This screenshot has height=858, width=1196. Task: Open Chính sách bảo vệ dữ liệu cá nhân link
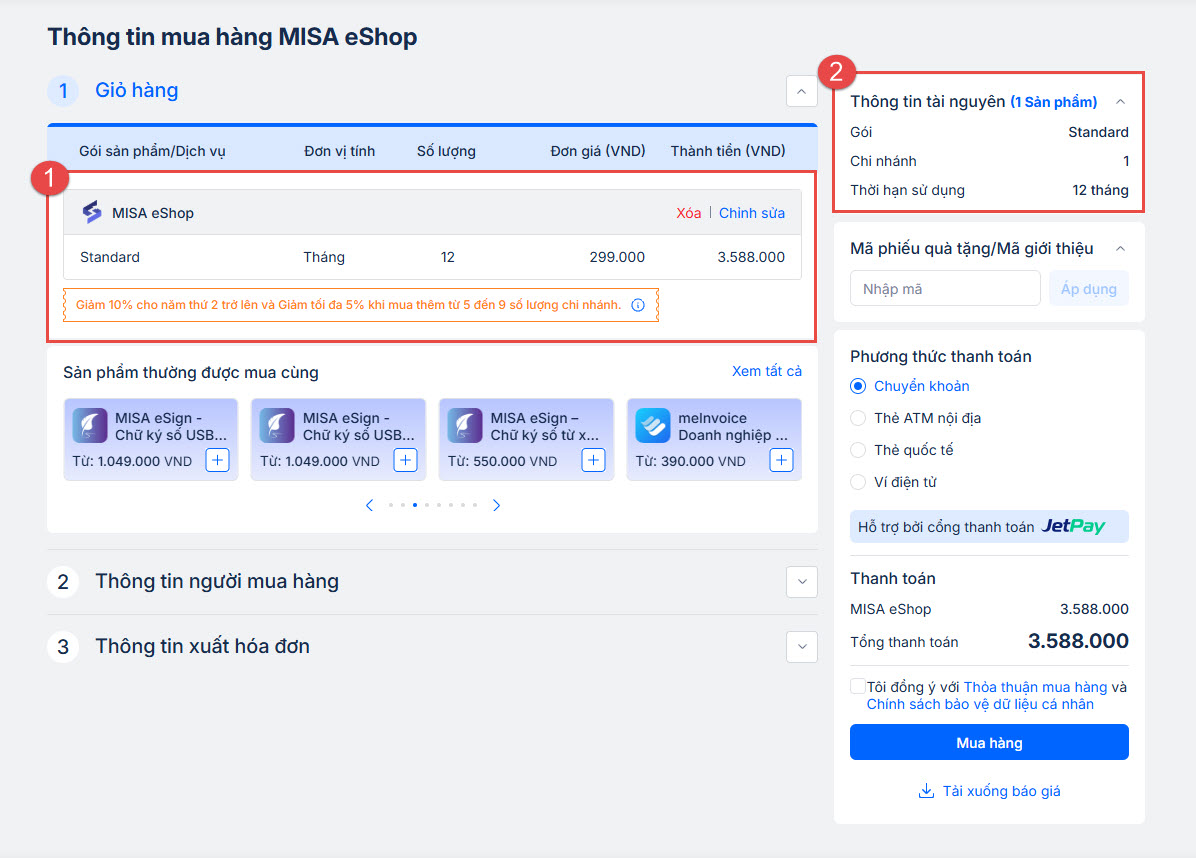click(x=980, y=704)
